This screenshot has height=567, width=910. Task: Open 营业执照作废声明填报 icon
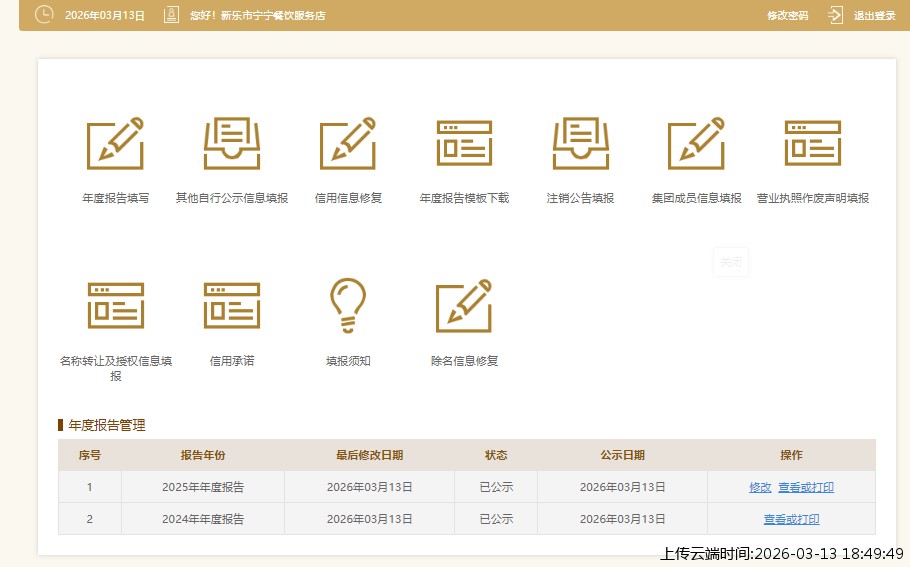(x=812, y=143)
